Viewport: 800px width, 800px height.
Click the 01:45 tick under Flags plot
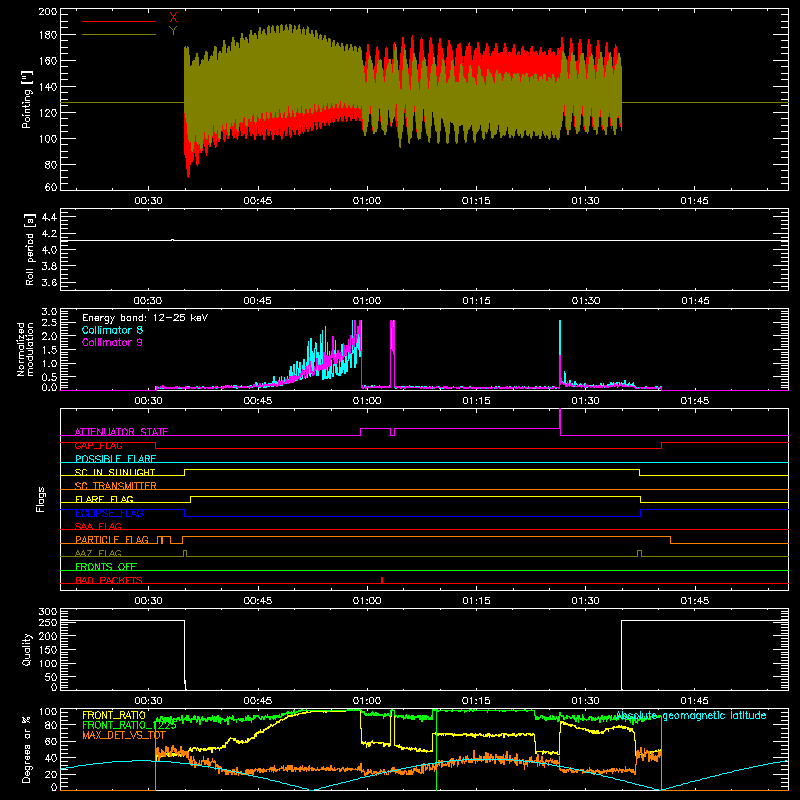tap(694, 601)
